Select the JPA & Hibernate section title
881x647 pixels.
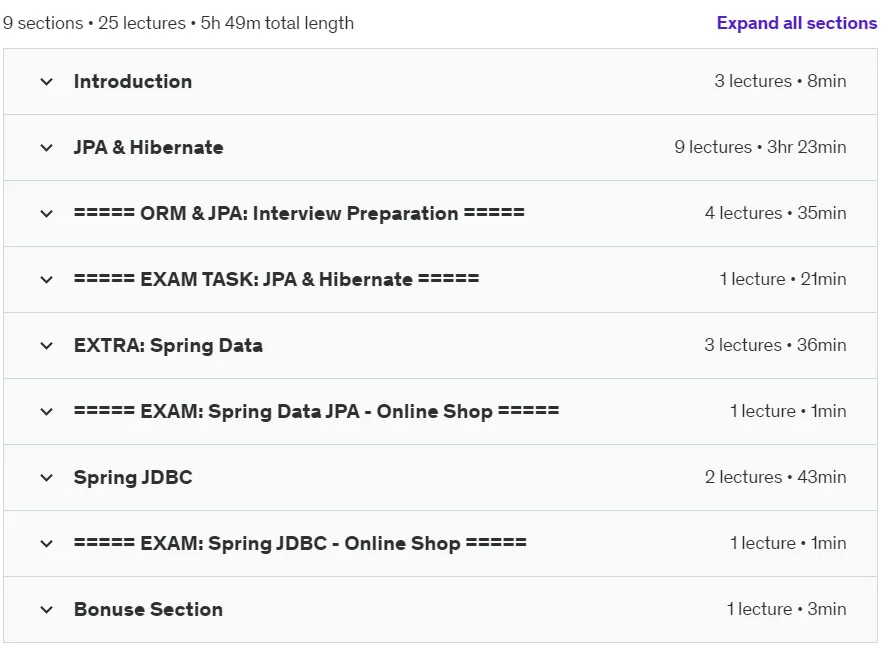[148, 147]
